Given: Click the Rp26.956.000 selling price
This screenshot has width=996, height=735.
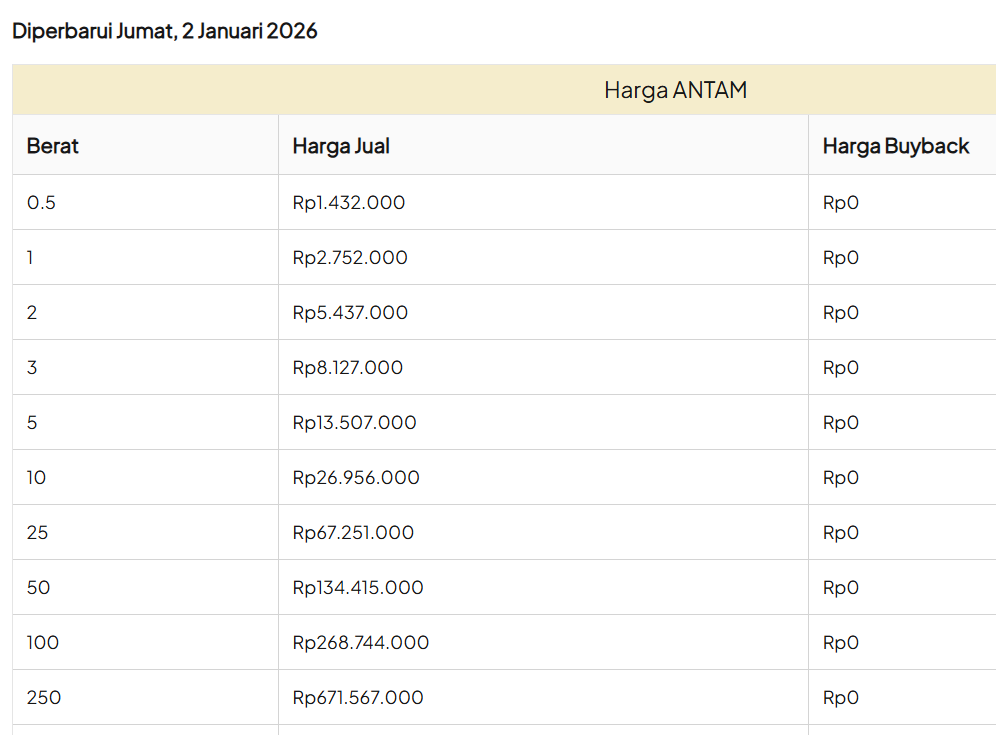Looking at the screenshot, I should click(x=356, y=478).
